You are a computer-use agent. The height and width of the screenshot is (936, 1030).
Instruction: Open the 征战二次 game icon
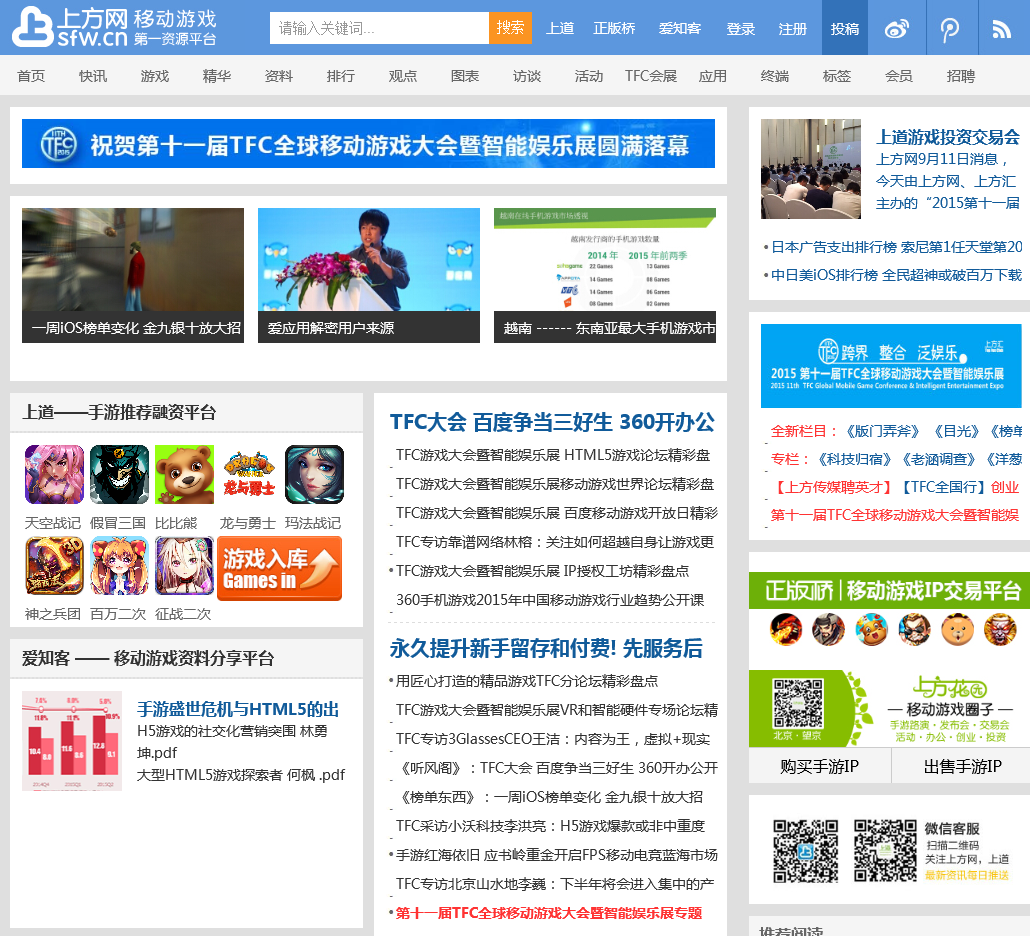(x=185, y=566)
